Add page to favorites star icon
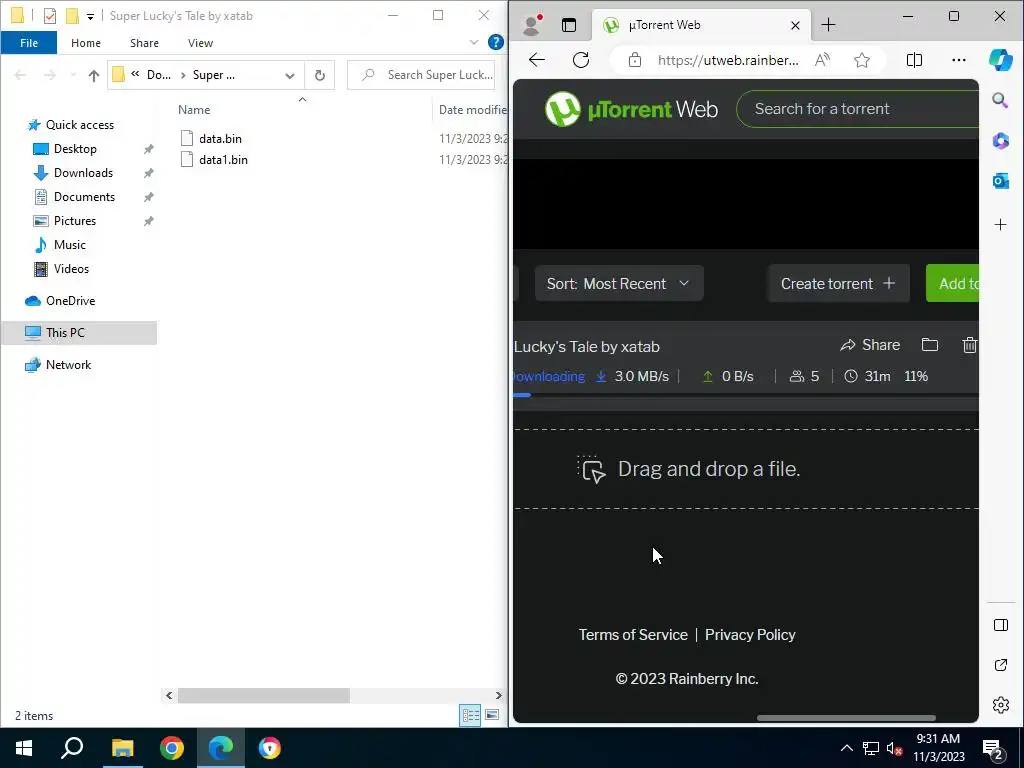The image size is (1024, 768). 862,60
